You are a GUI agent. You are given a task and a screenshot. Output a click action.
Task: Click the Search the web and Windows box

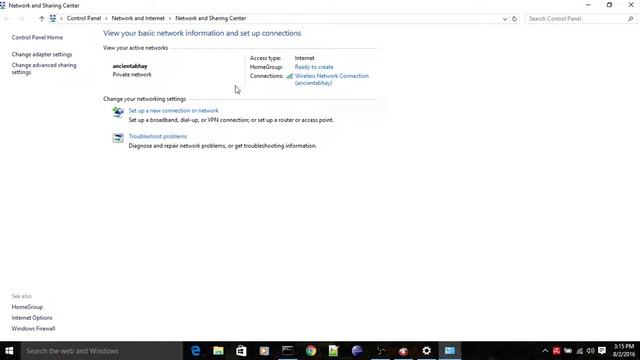(101, 351)
